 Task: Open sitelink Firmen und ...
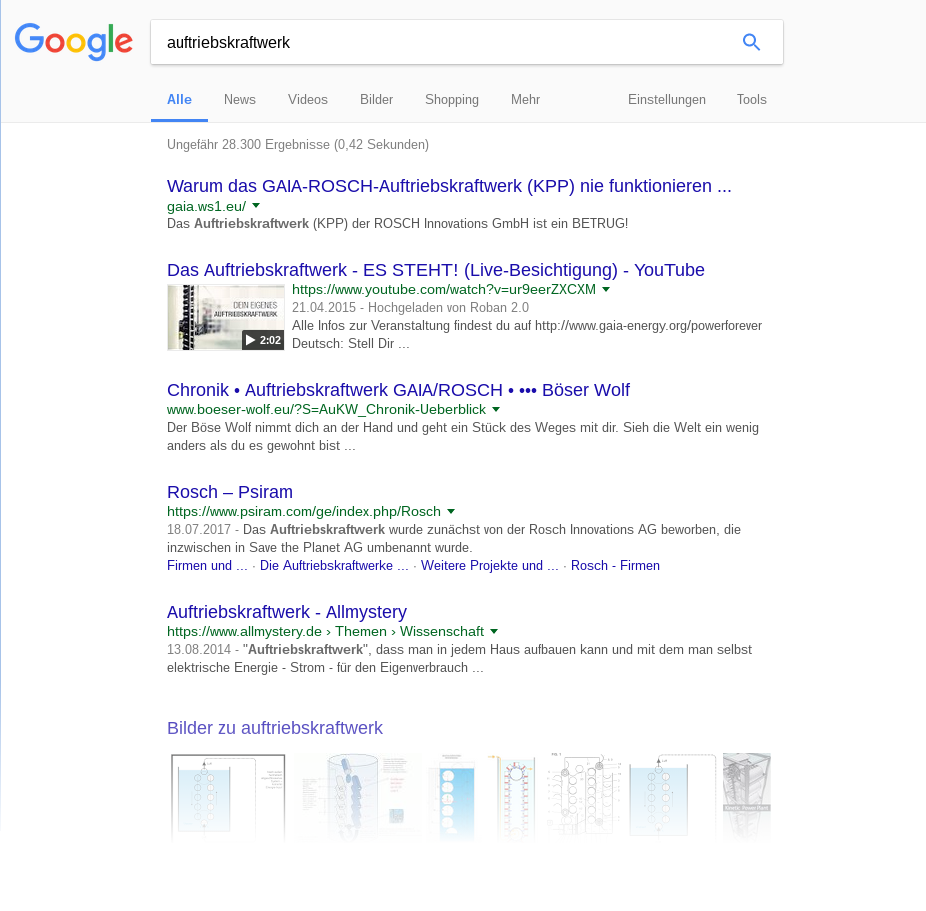pyautogui.click(x=207, y=565)
